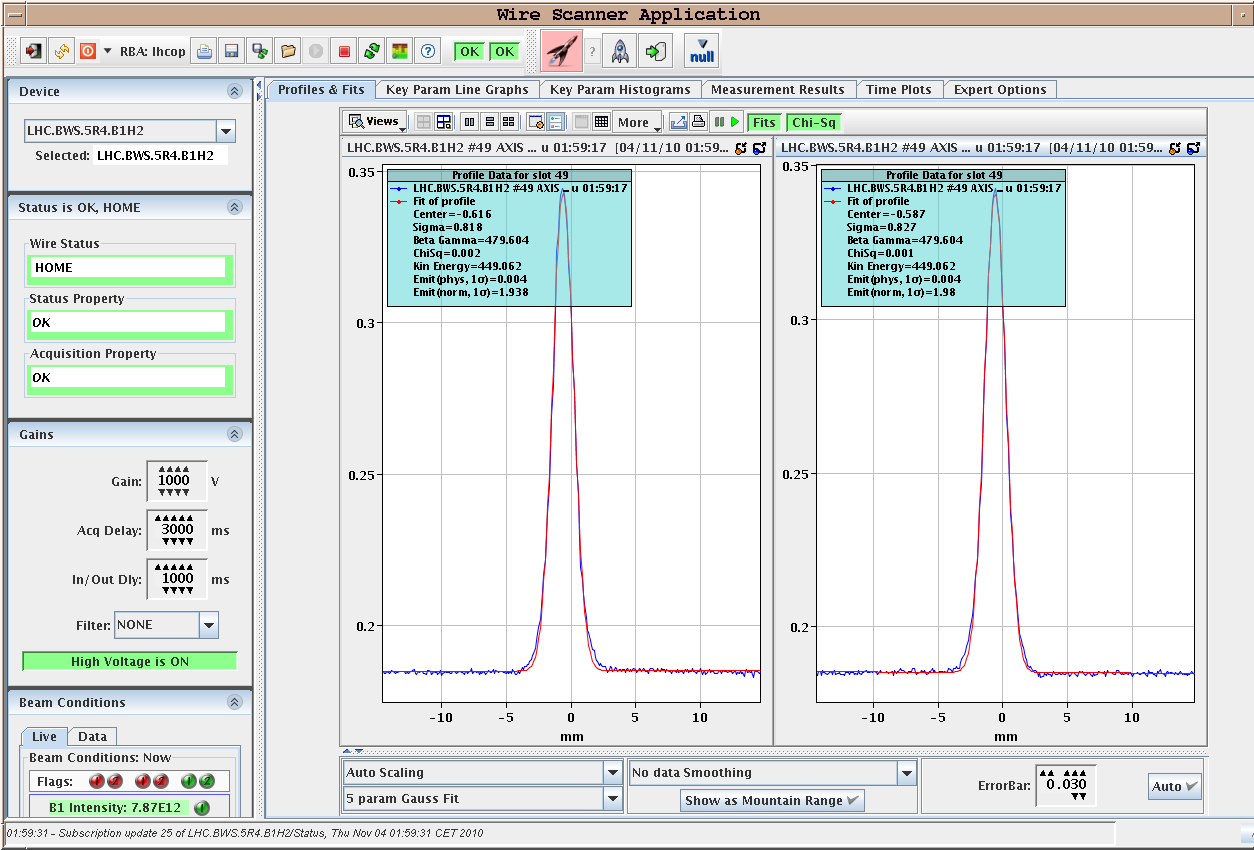Open the Expert Options tab

(x=1000, y=90)
